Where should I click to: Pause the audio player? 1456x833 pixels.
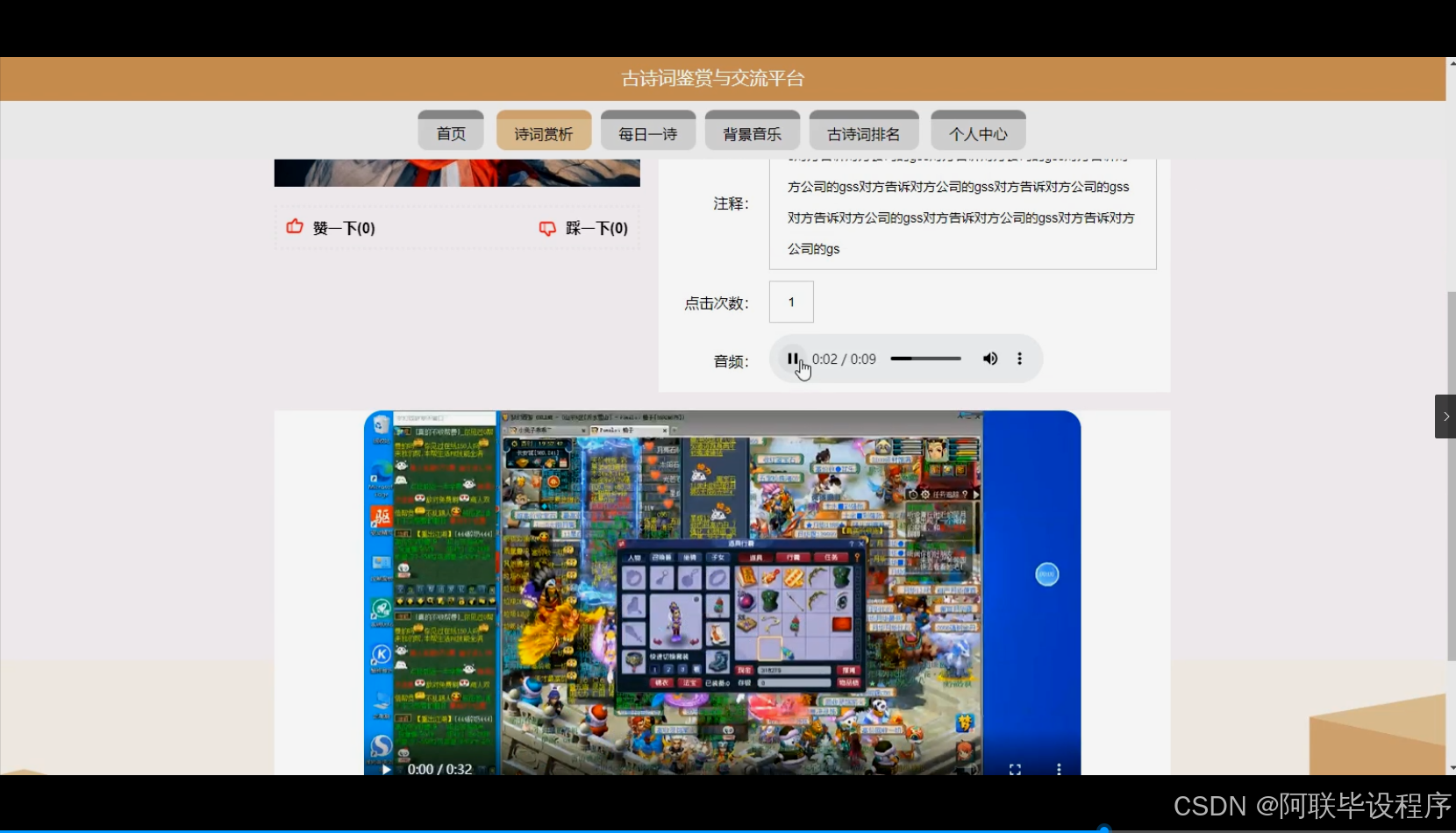793,359
